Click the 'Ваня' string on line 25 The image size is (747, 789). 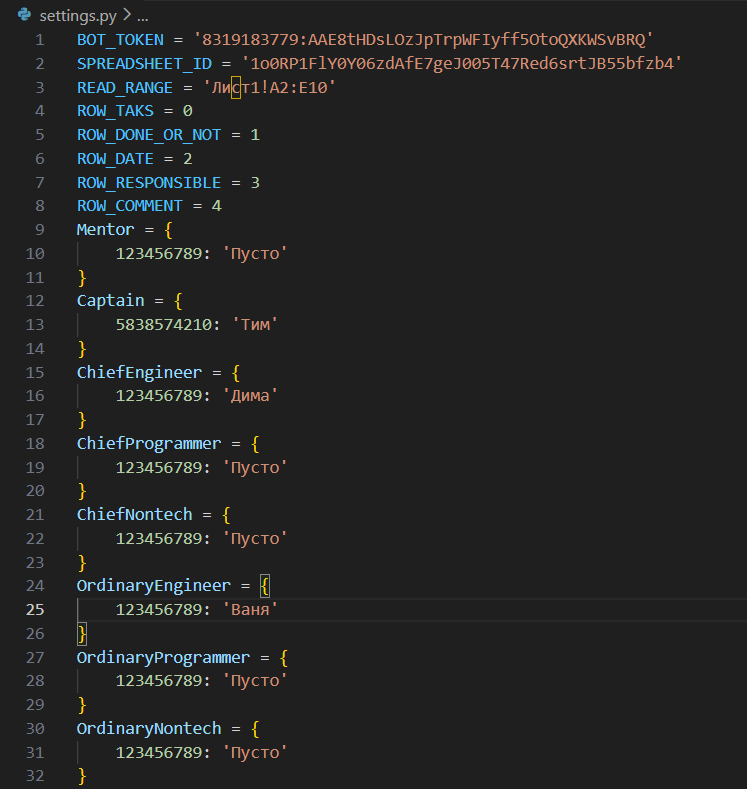point(255,609)
